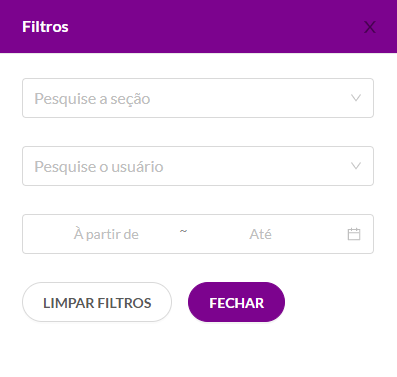Open the calendar icon in date range
Image resolution: width=397 pixels, height=377 pixels.
pos(354,234)
